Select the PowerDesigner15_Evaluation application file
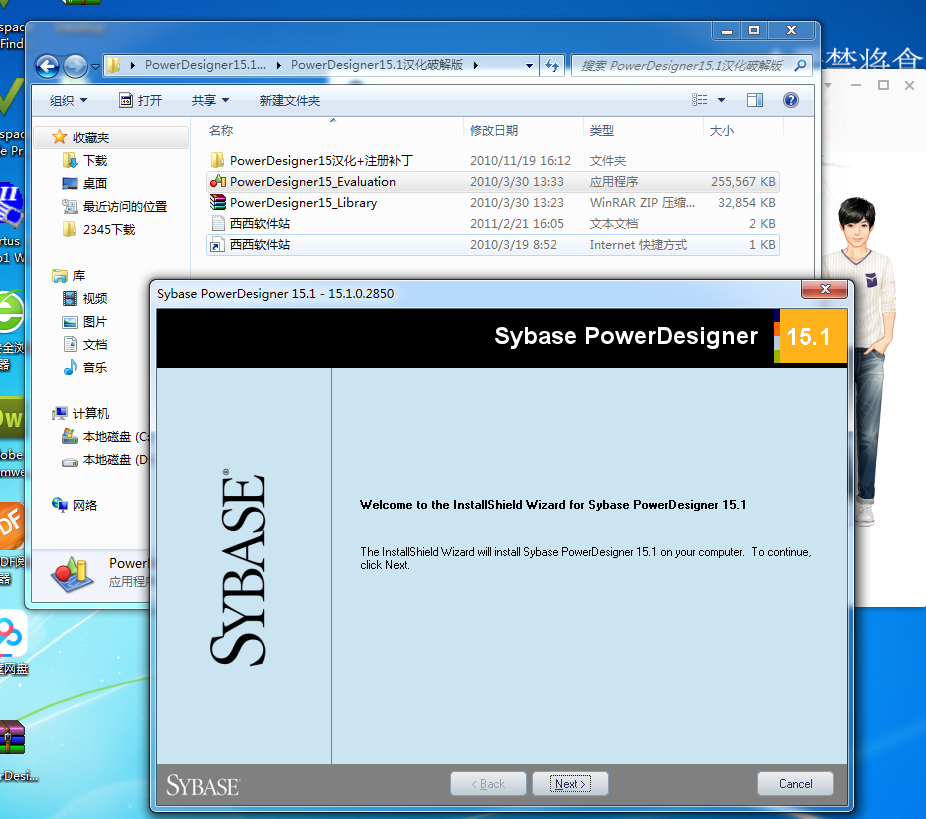Screen dimensions: 926x819 [x=312, y=182]
